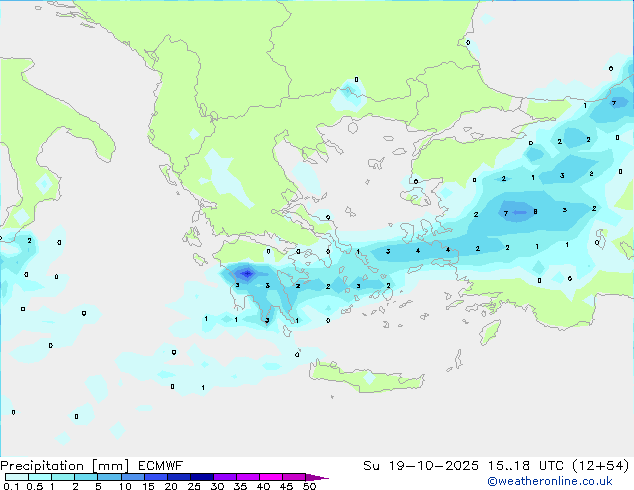
Task: Click the '8' precipitation value over western Turkey
Action: [x=535, y=211]
